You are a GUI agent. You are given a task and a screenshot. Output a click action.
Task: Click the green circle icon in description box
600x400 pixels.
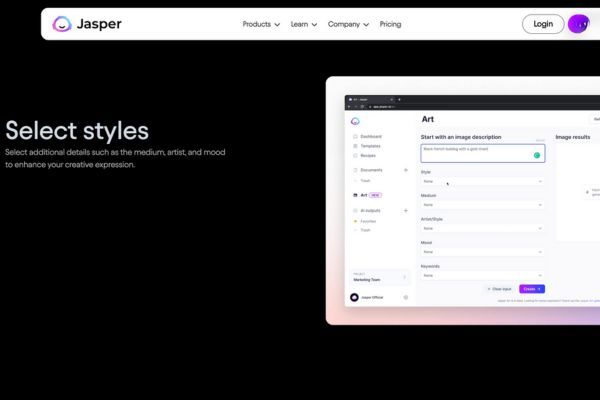(x=537, y=155)
